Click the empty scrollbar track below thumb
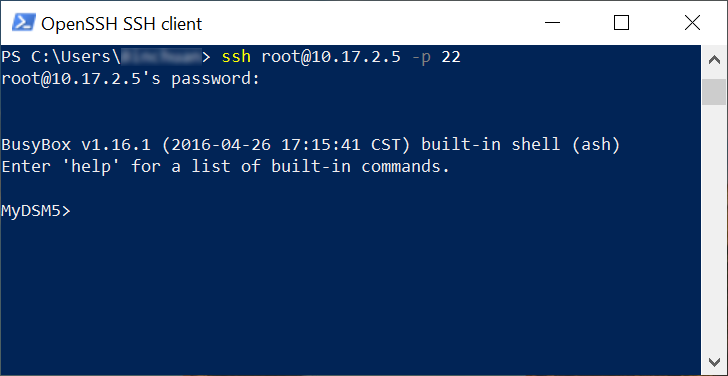Screen dimensions: 728x376 click(714, 226)
